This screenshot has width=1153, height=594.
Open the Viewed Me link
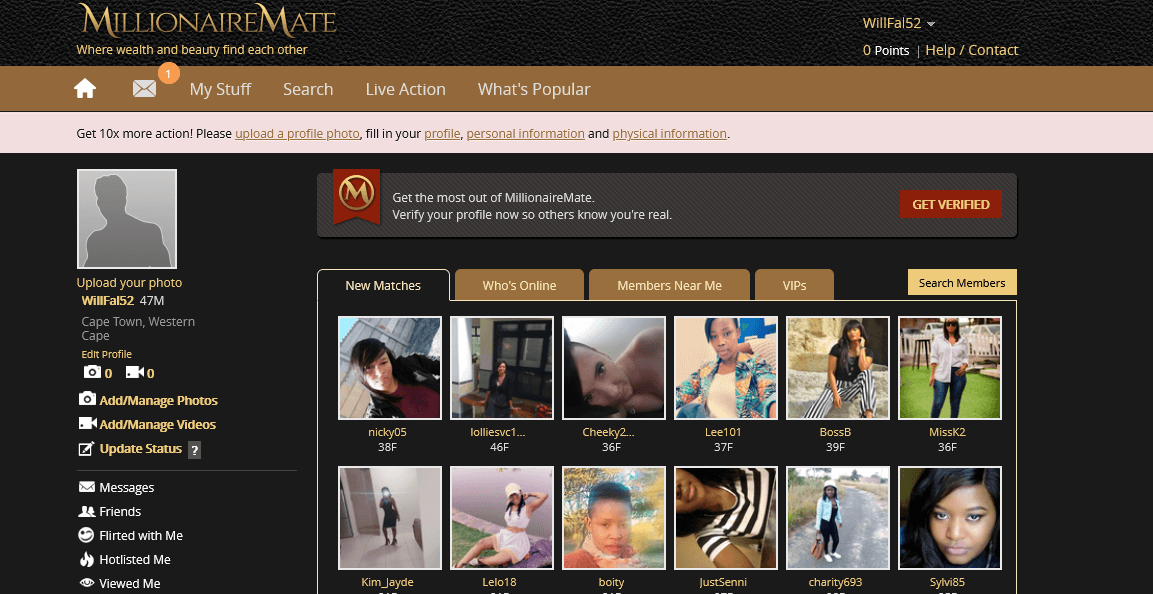coord(129,584)
